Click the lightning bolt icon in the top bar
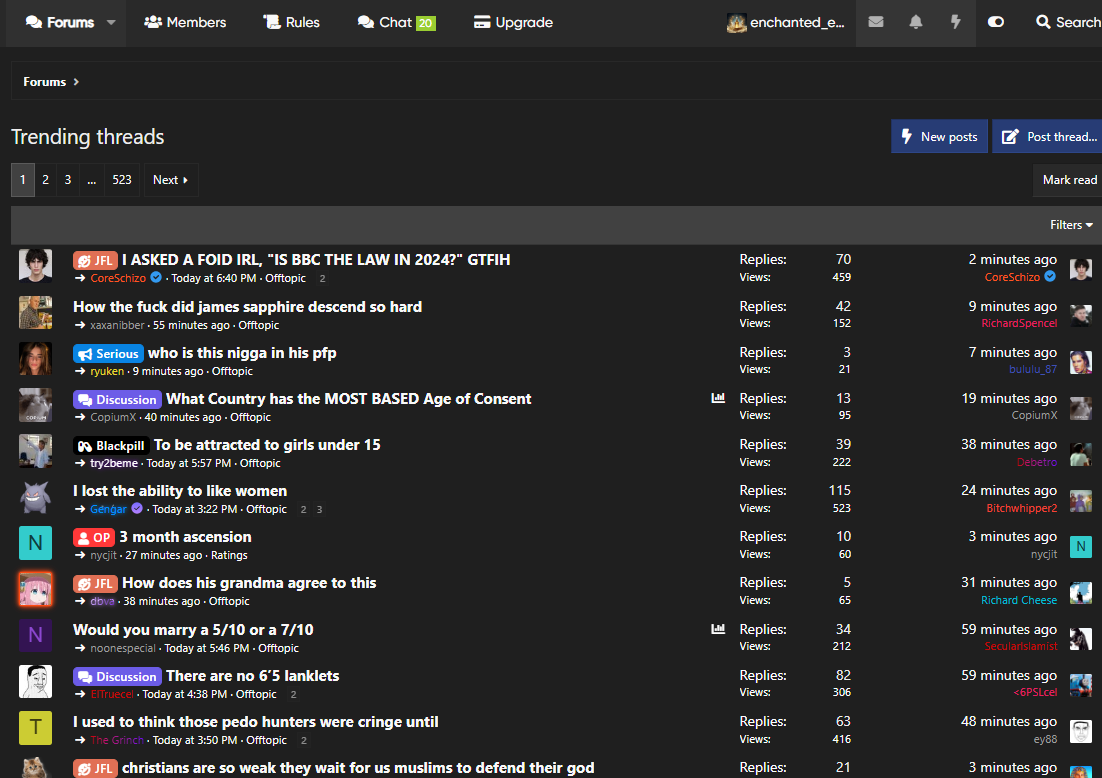The width and height of the screenshot is (1102, 778). click(956, 22)
